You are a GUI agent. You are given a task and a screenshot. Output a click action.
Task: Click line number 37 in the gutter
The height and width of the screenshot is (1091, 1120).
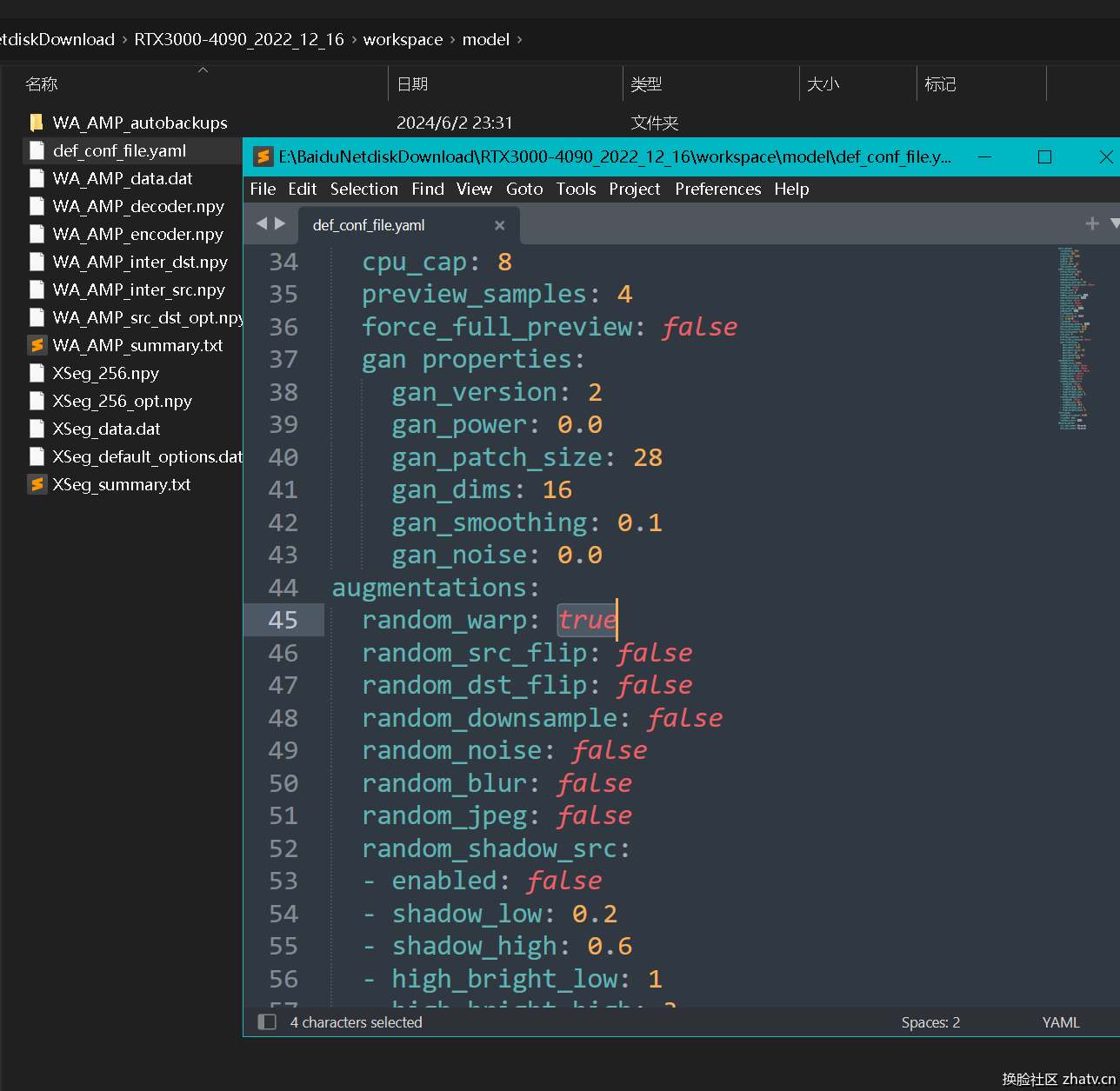tap(283, 359)
